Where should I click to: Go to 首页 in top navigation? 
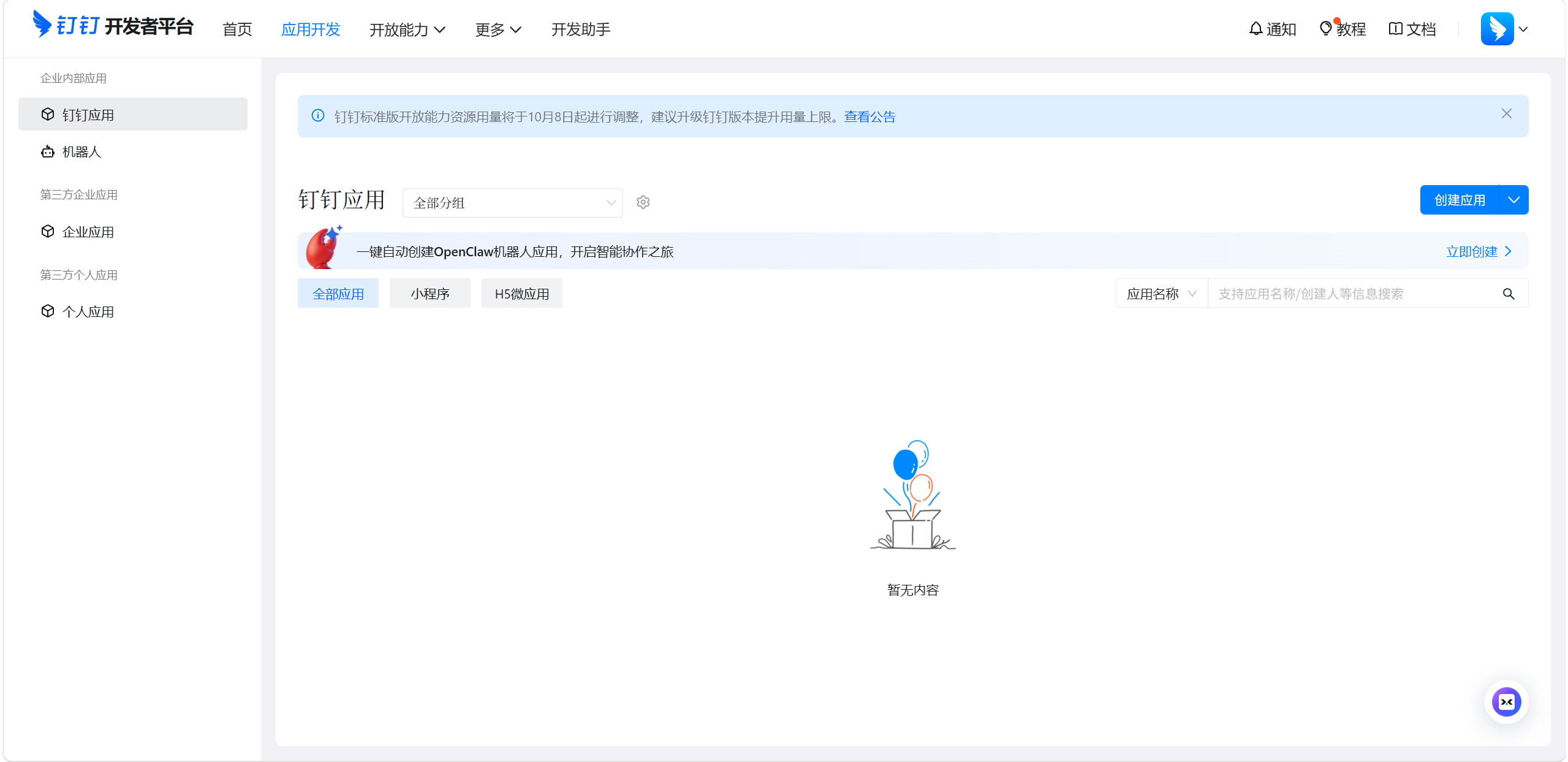237,29
